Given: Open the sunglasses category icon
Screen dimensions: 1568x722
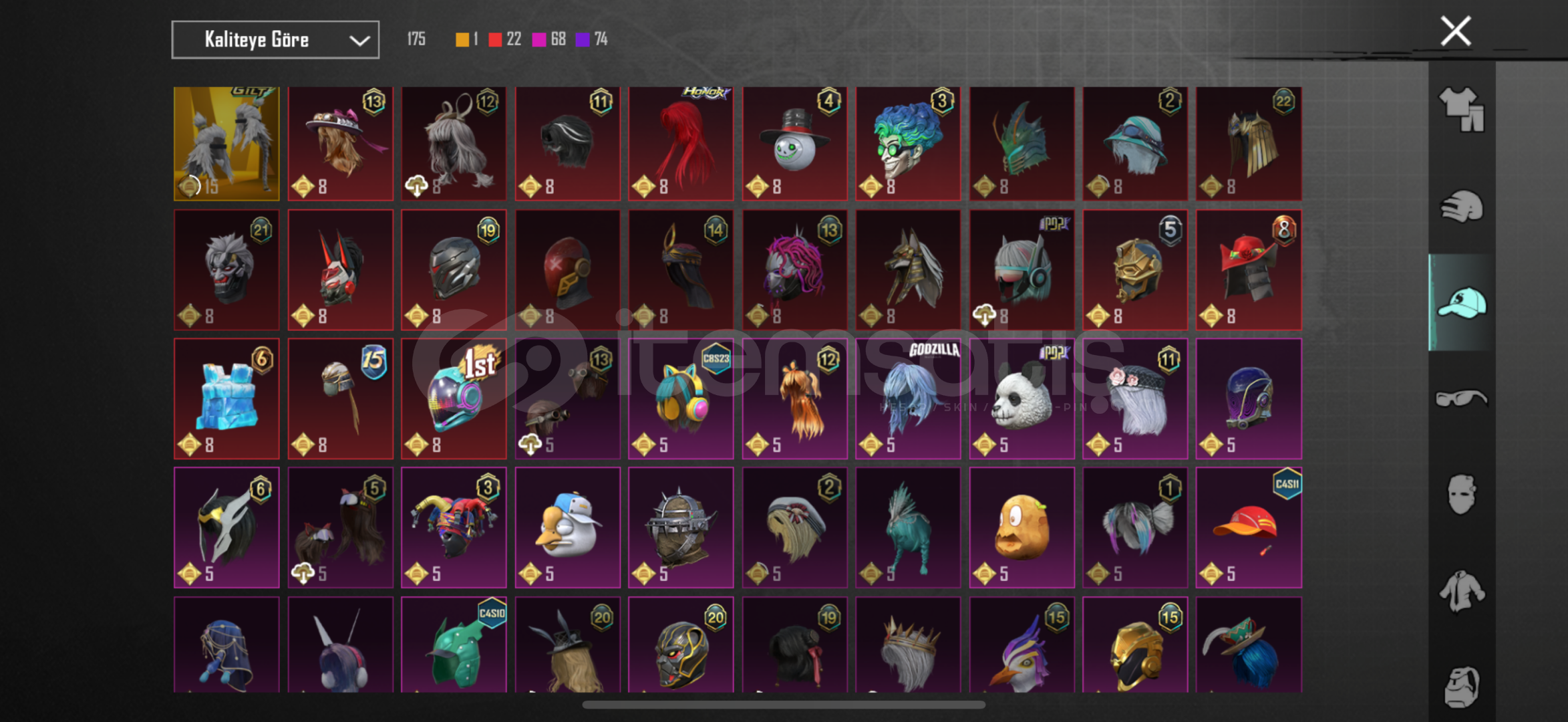Looking at the screenshot, I should click(x=1462, y=399).
